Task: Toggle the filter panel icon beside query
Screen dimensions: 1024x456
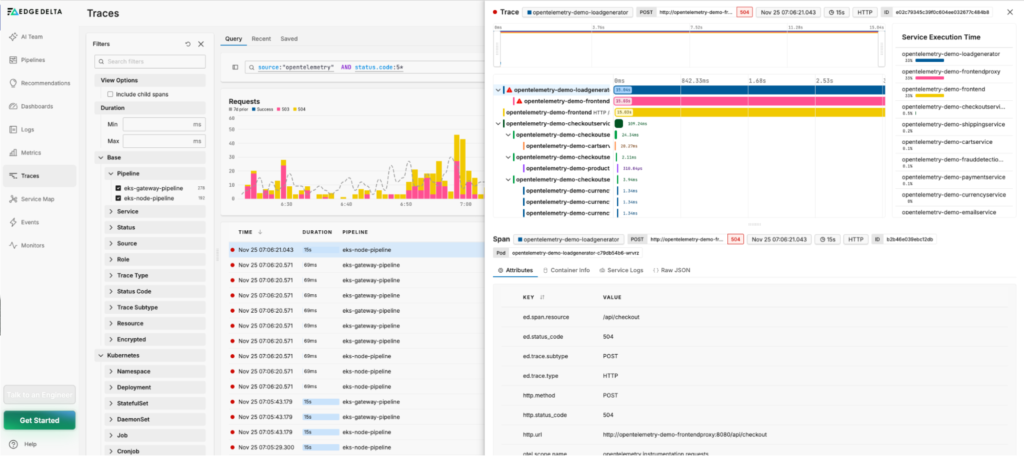Action: point(235,67)
